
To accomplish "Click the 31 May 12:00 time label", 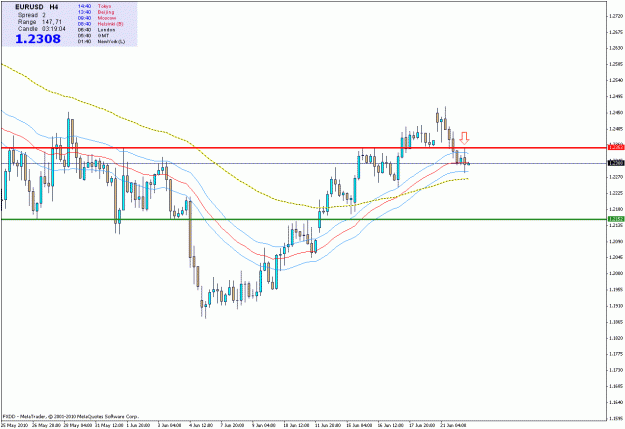I will [x=108, y=425].
